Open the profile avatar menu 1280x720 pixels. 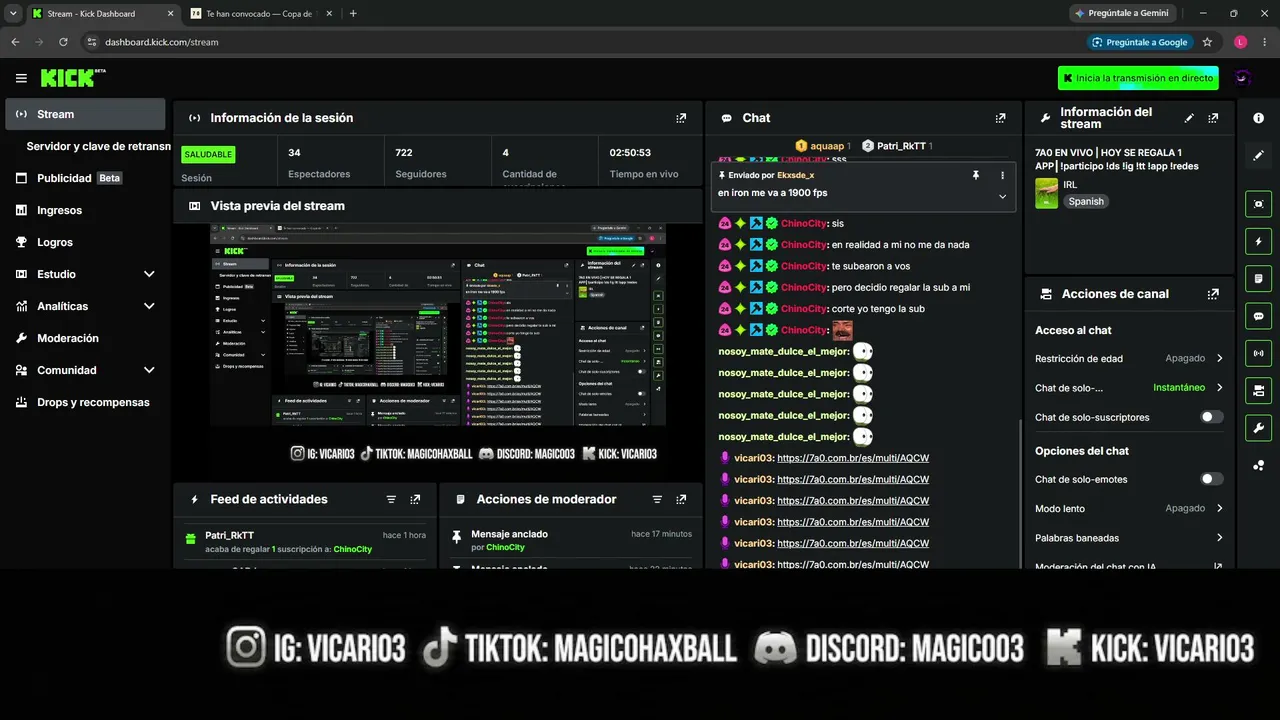1243,78
